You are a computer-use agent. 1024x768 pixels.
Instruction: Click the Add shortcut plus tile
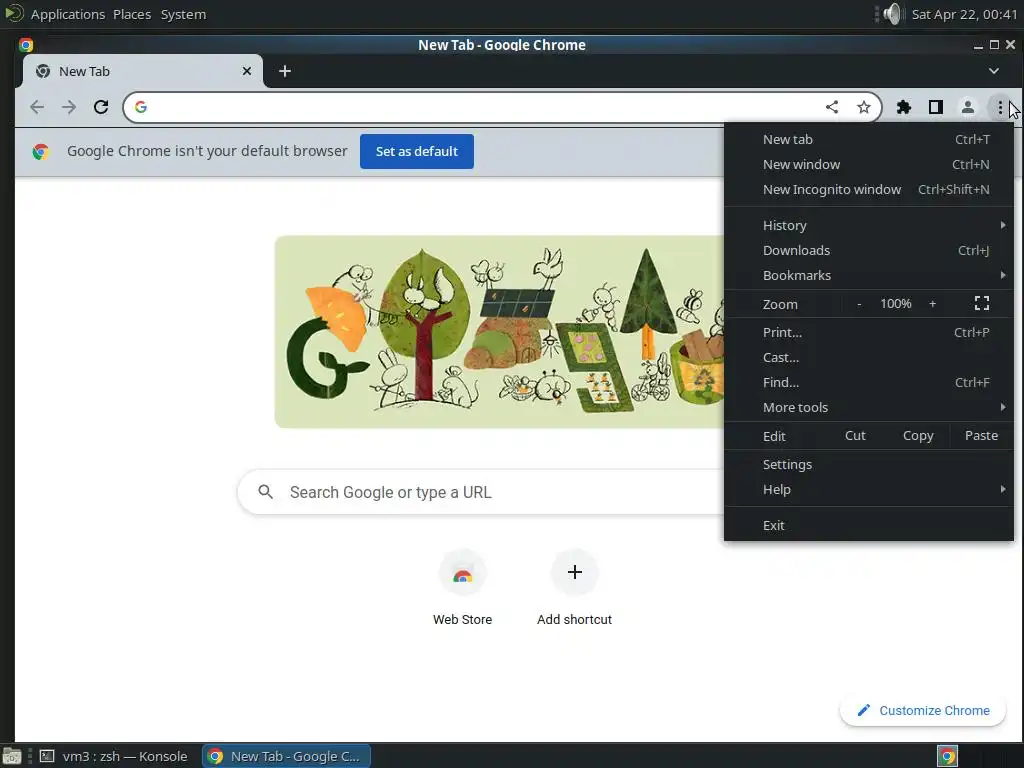coord(575,573)
